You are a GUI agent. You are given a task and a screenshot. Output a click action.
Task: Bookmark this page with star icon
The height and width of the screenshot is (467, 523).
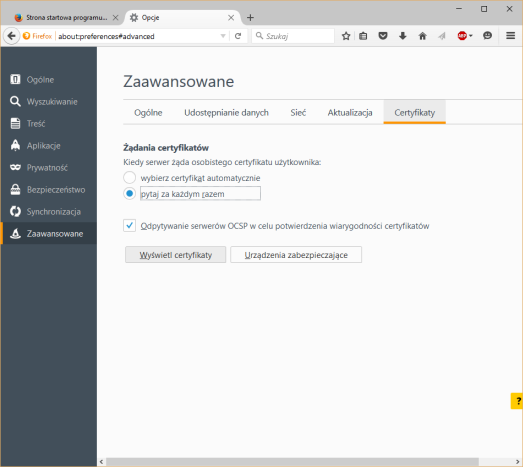pyautogui.click(x=346, y=36)
